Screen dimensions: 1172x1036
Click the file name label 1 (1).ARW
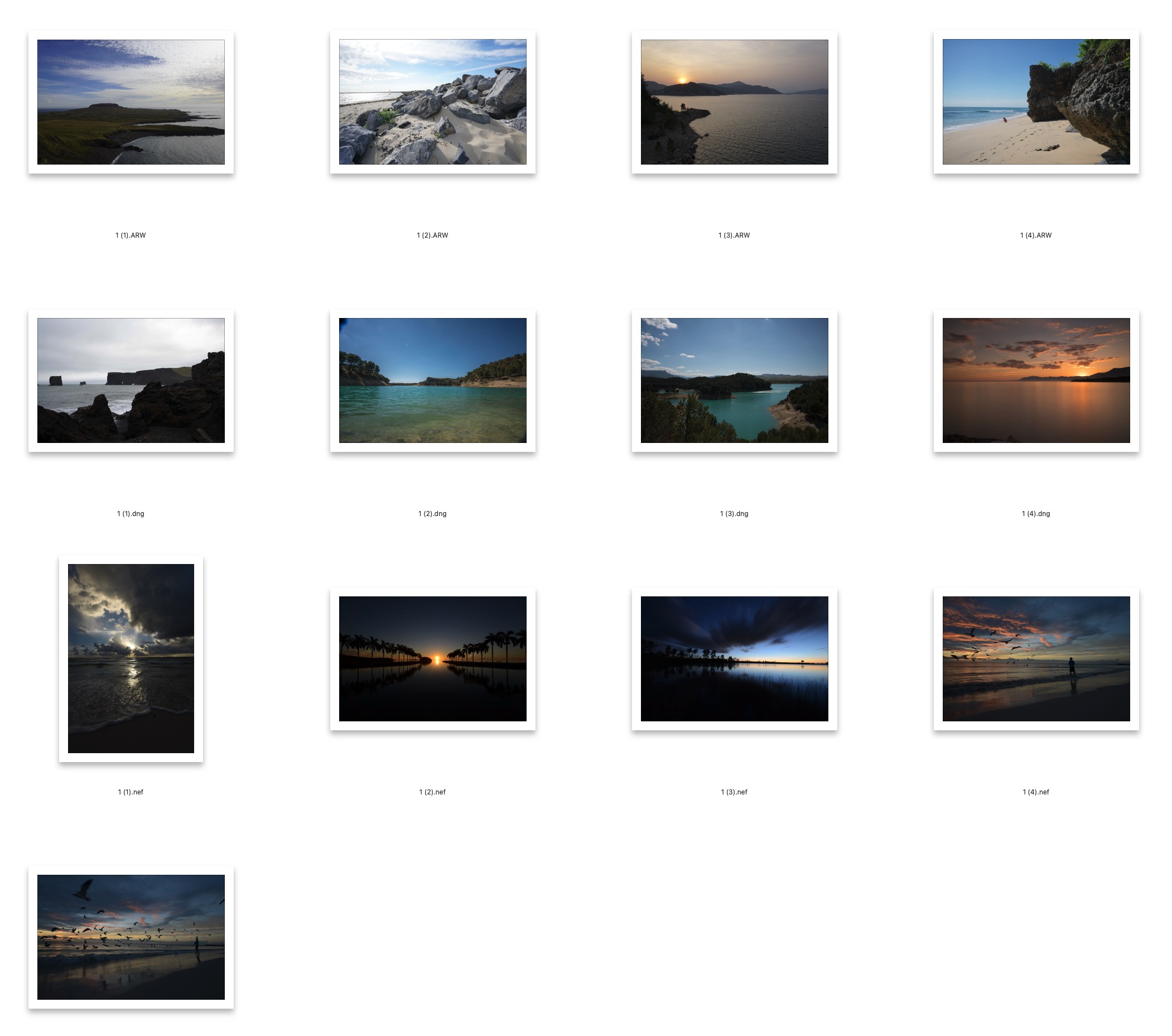click(x=131, y=235)
